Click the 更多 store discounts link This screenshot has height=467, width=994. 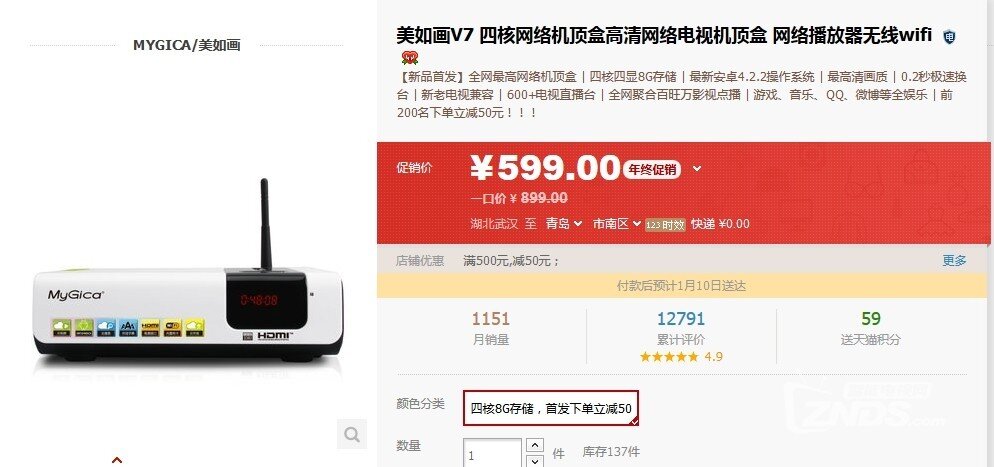point(954,260)
